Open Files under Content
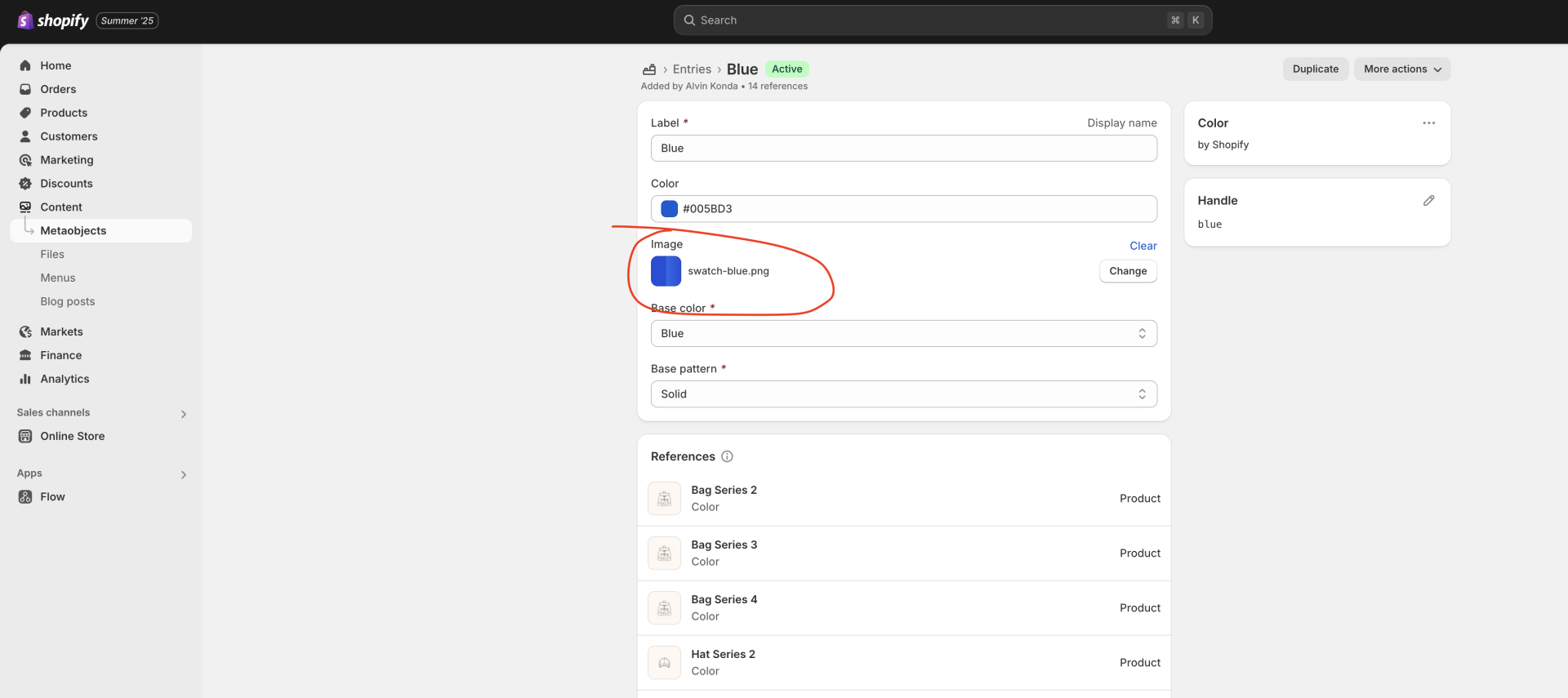This screenshot has height=698, width=1568. pos(52,254)
